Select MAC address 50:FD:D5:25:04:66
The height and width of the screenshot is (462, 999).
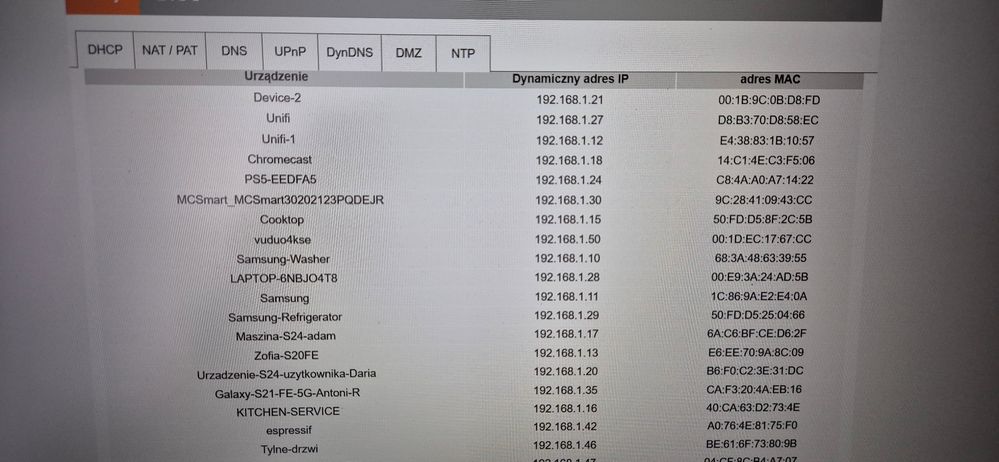point(758,315)
